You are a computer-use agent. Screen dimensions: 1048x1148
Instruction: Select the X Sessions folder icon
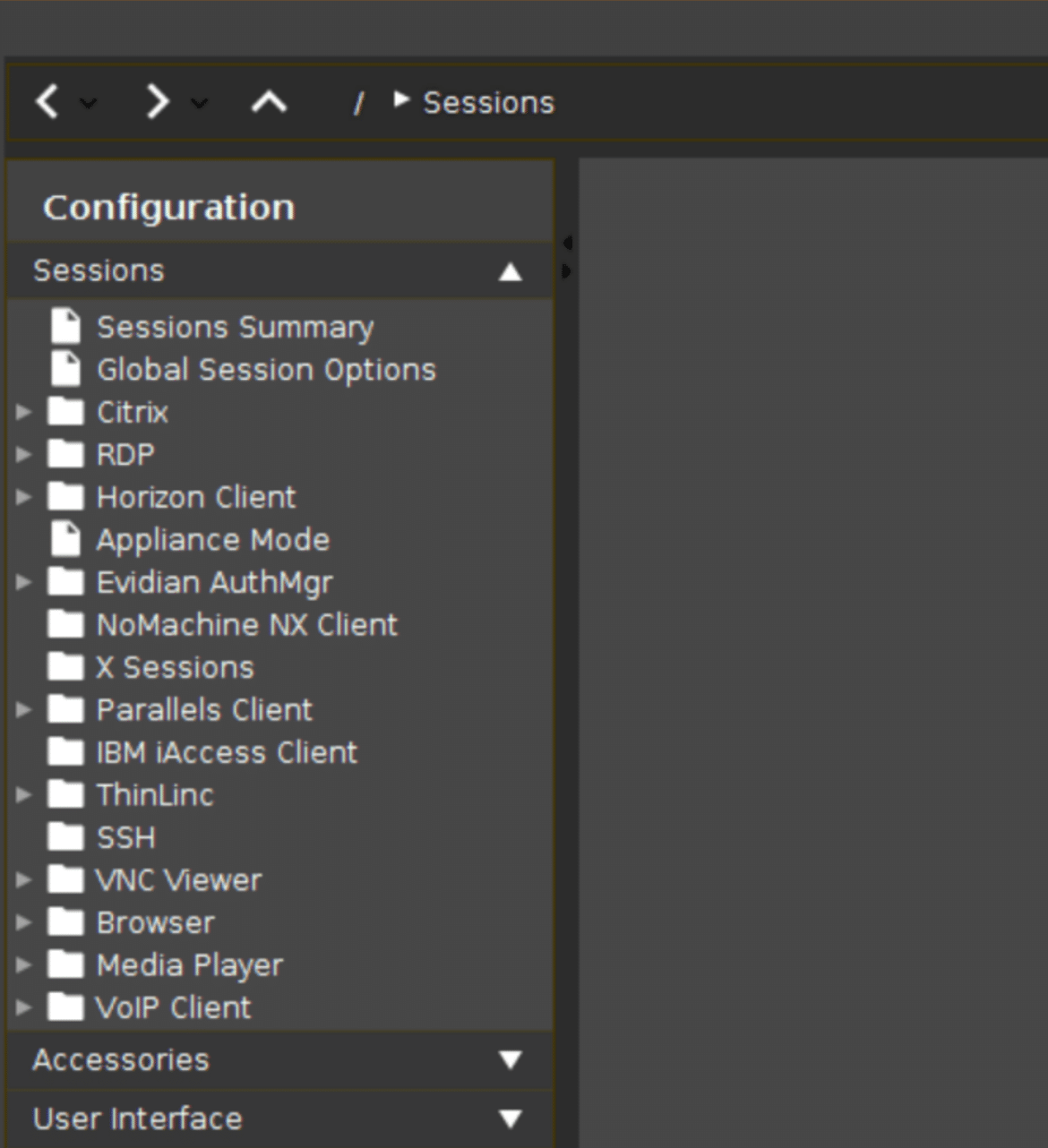[x=65, y=666]
